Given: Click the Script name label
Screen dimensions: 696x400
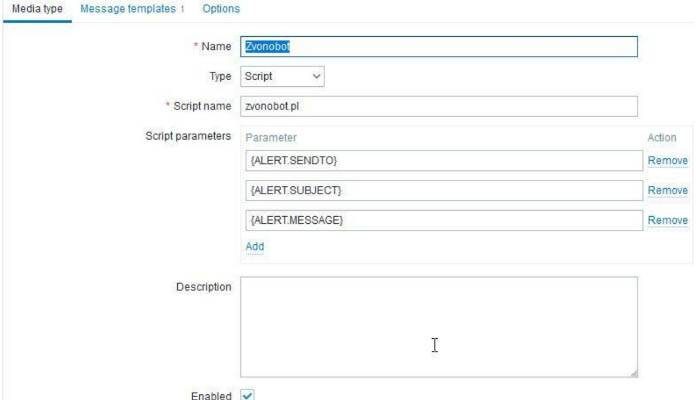Looking at the screenshot, I should pyautogui.click(x=202, y=106).
